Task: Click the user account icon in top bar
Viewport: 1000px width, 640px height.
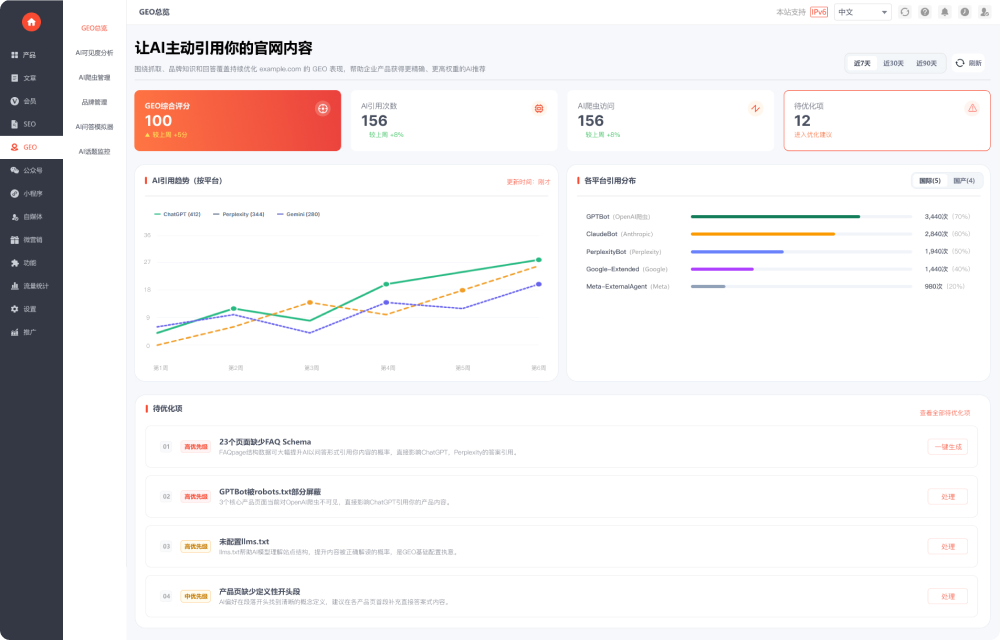Action: pos(985,12)
